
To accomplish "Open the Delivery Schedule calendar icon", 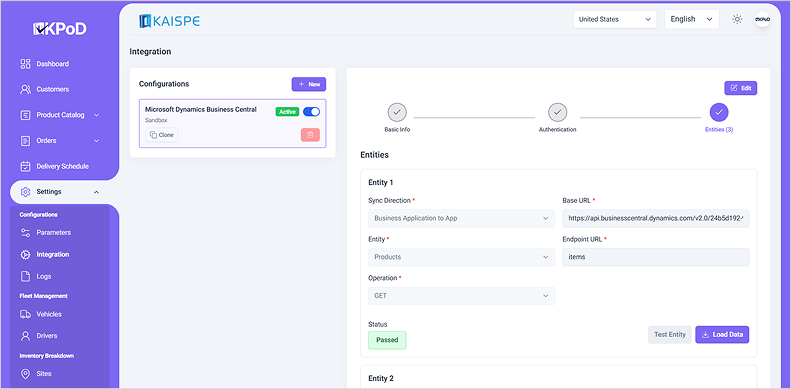I will 25,166.
